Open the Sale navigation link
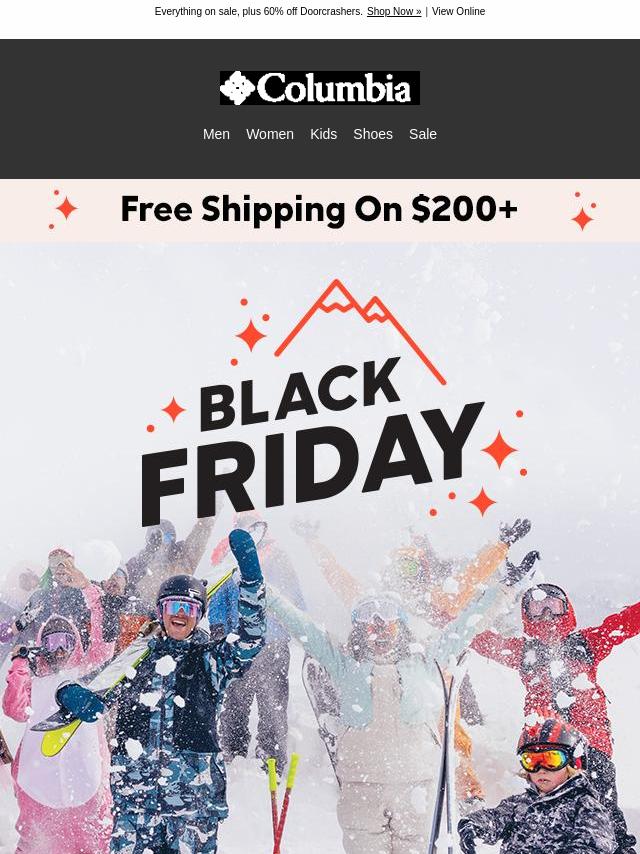The width and height of the screenshot is (640, 854). [423, 134]
